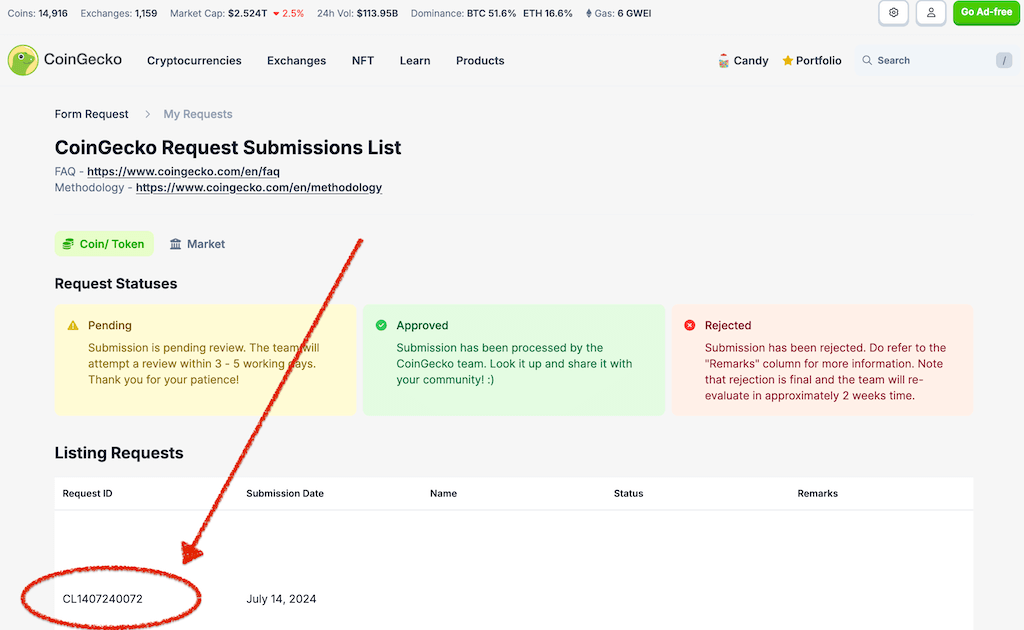This screenshot has width=1024, height=630.
Task: Click the Exchanges 1,159 stat
Action: [119, 13]
